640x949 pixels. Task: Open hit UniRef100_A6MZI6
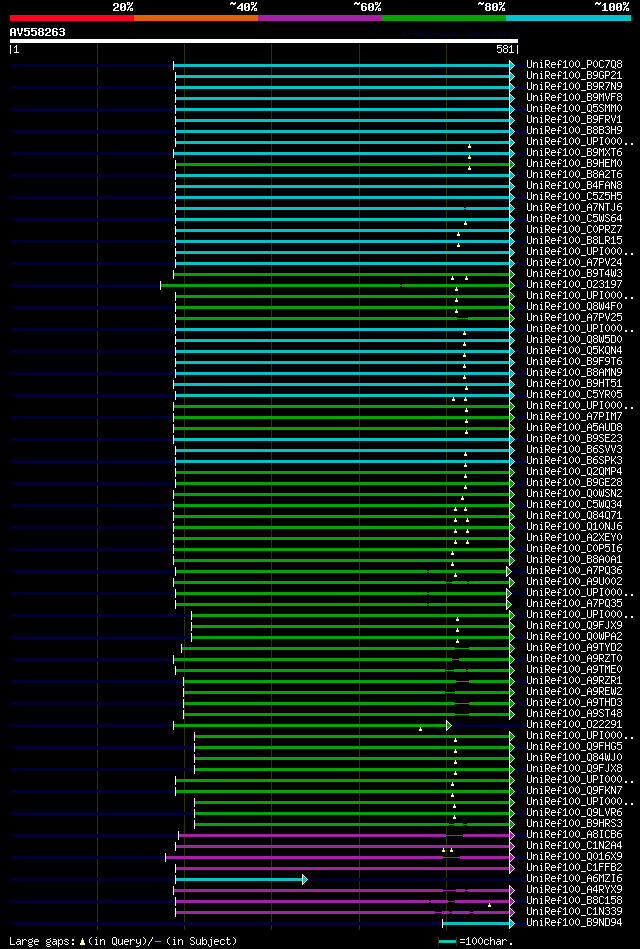pos(574,879)
